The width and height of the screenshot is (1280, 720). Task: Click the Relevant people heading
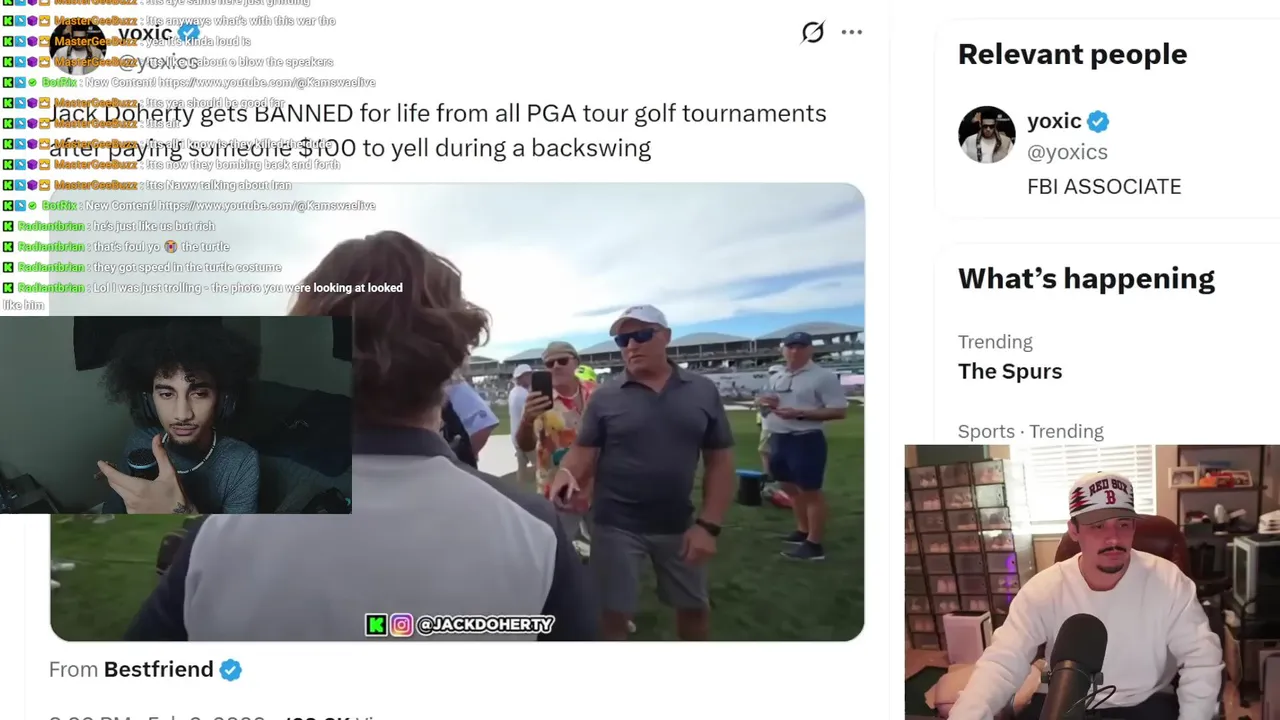(1072, 54)
